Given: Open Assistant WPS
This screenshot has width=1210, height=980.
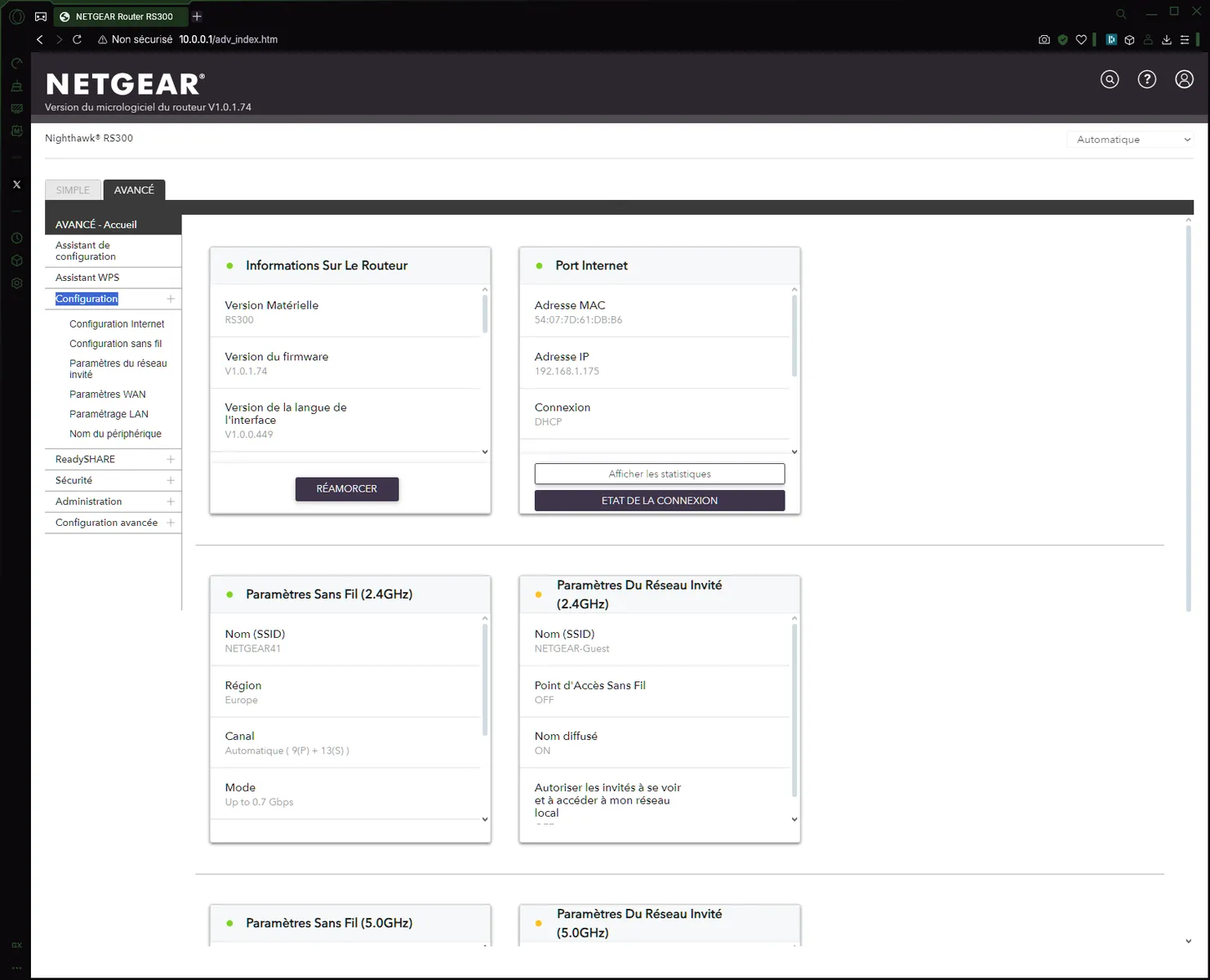Looking at the screenshot, I should (x=113, y=278).
